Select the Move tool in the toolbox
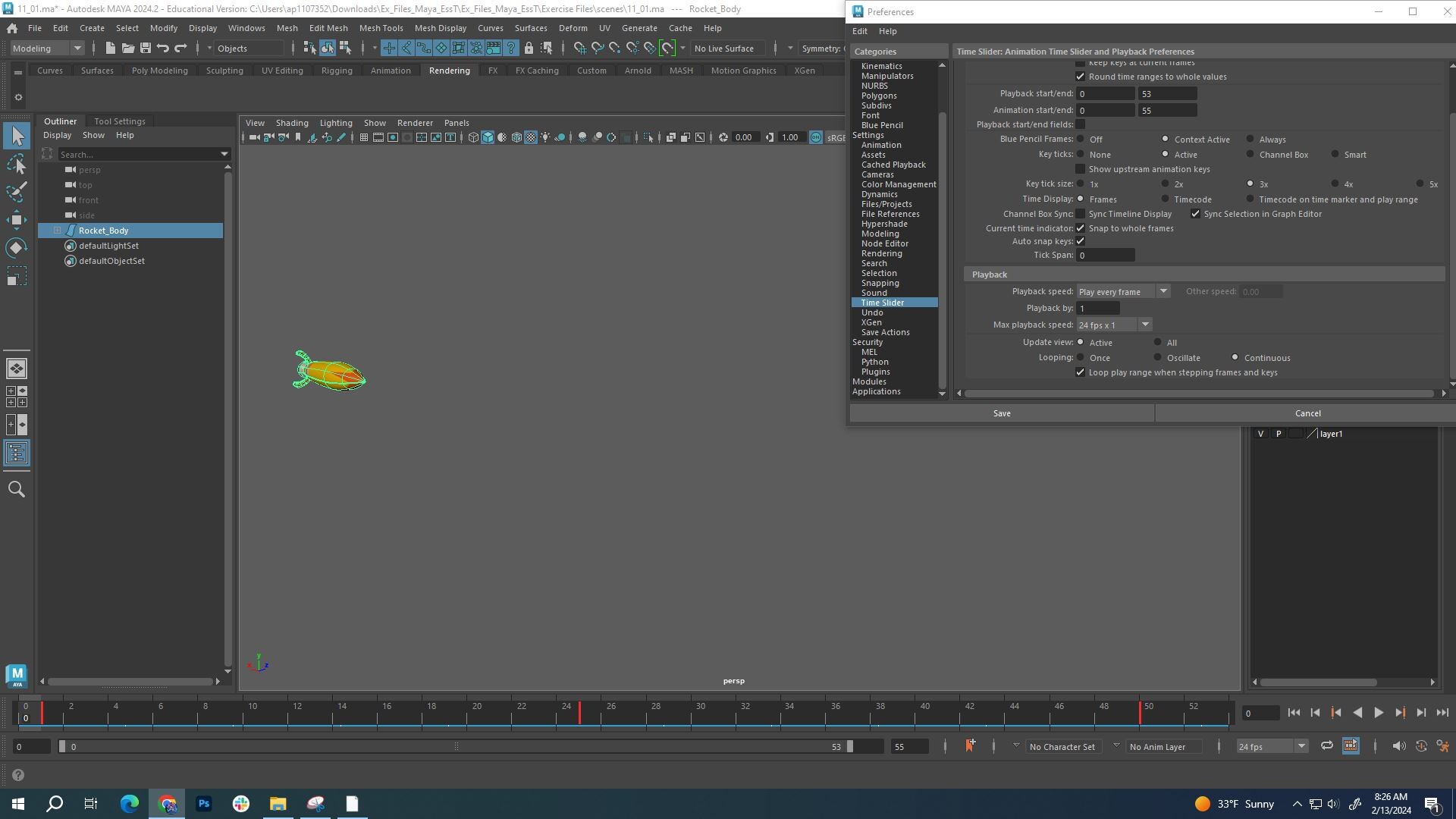 (17, 221)
